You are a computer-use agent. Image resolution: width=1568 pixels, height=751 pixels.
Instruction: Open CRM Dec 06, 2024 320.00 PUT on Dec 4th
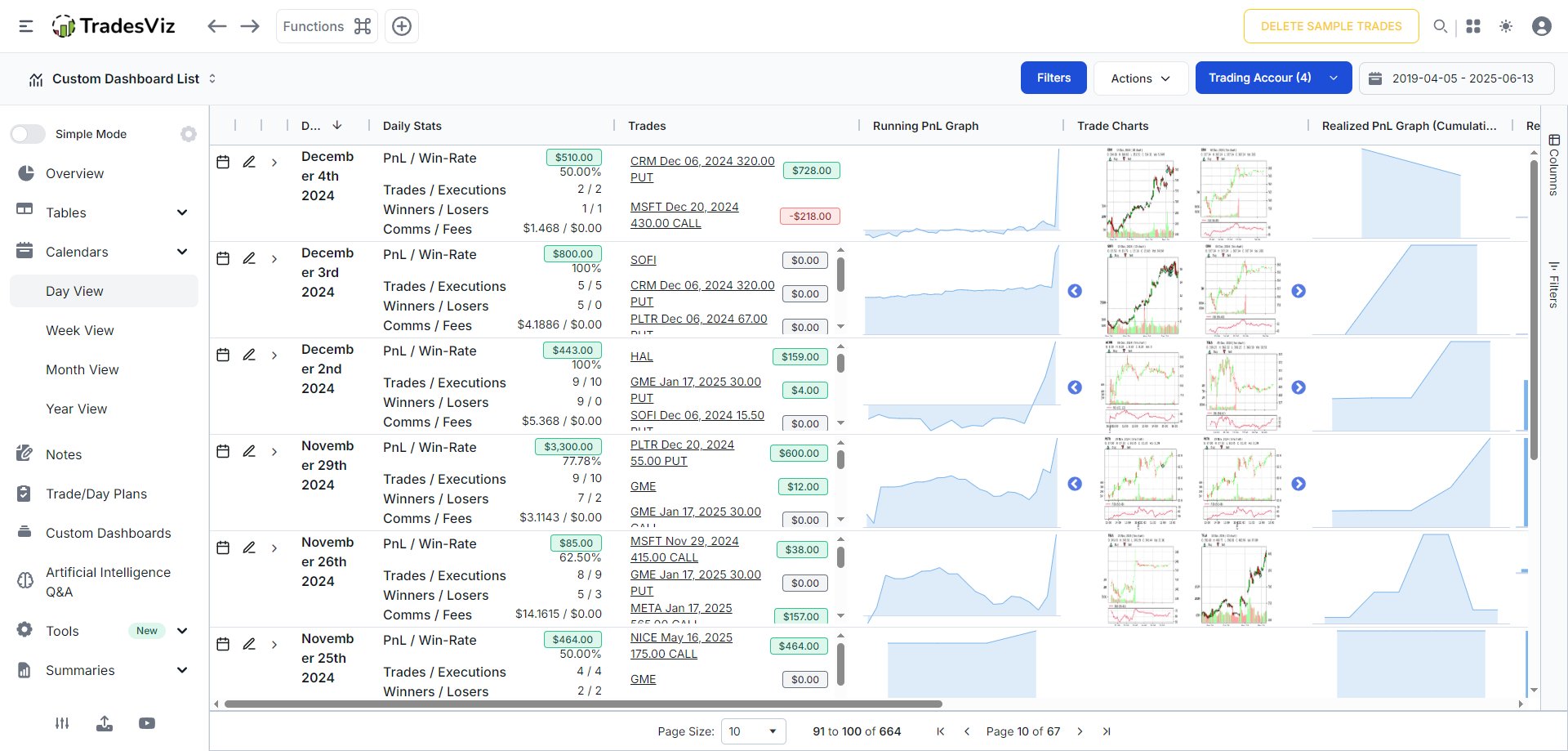click(x=702, y=169)
